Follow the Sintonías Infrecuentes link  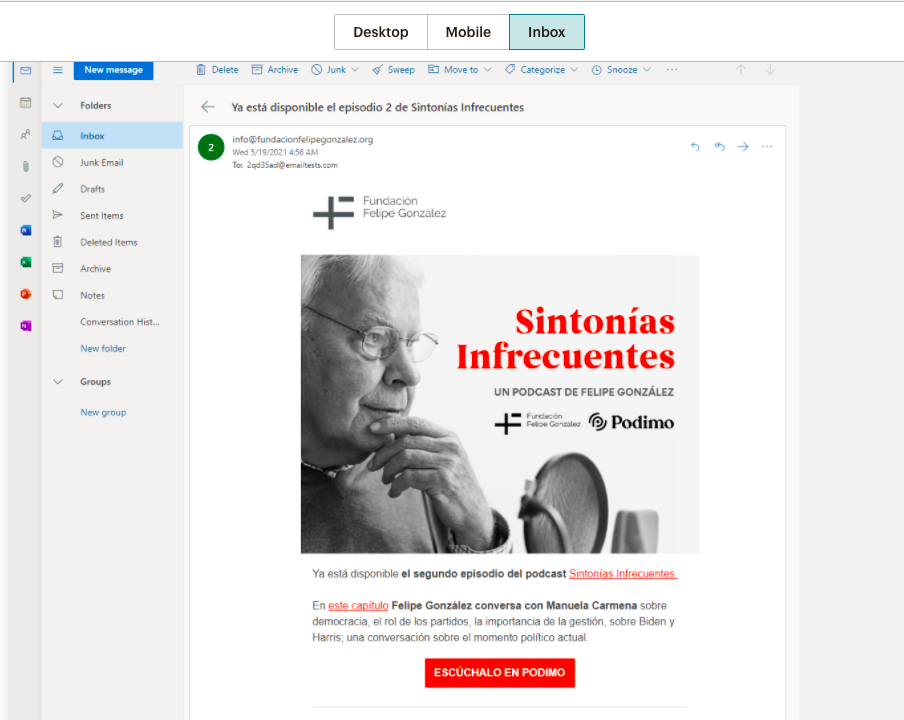tap(623, 574)
